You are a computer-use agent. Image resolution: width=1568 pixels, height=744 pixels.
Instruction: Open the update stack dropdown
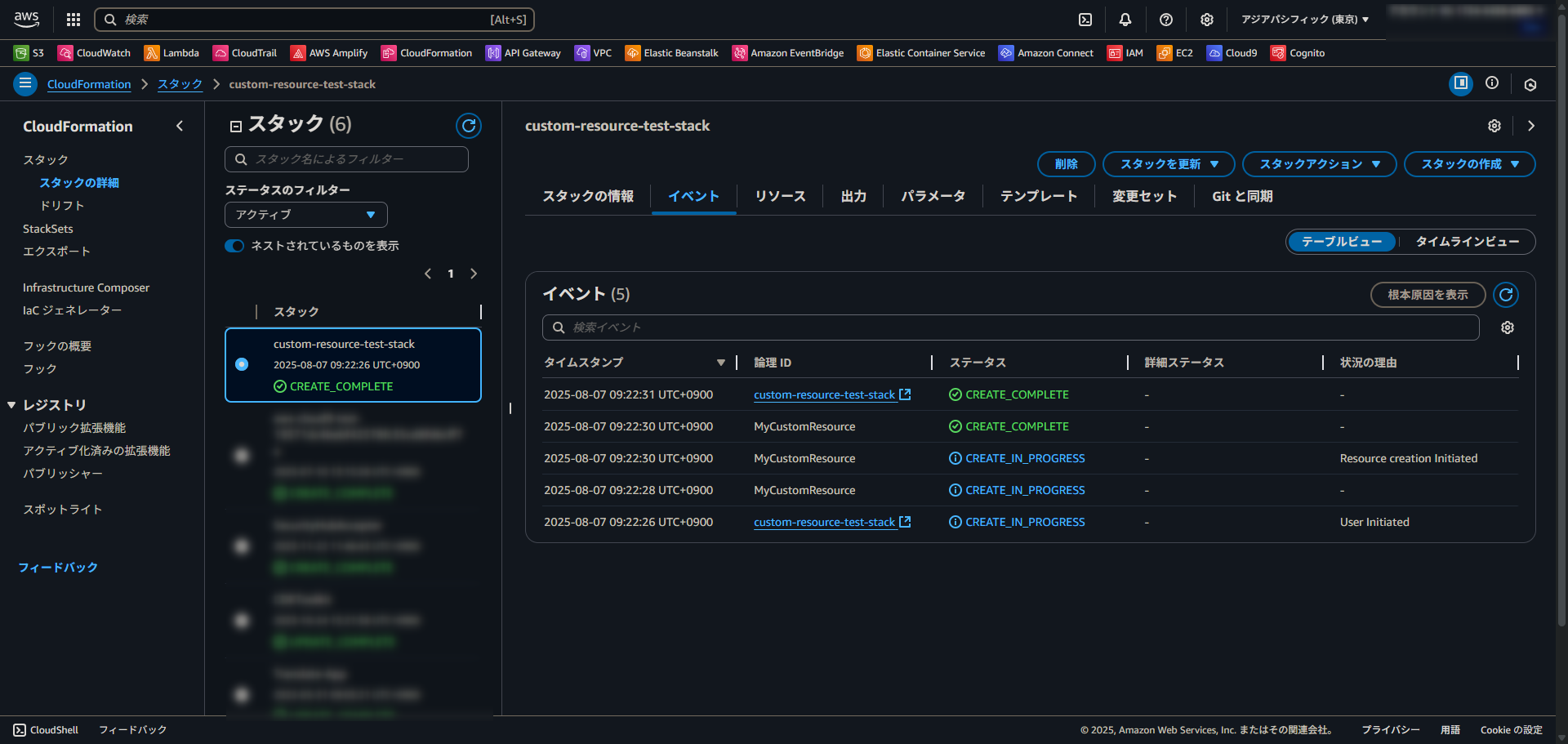point(1169,164)
